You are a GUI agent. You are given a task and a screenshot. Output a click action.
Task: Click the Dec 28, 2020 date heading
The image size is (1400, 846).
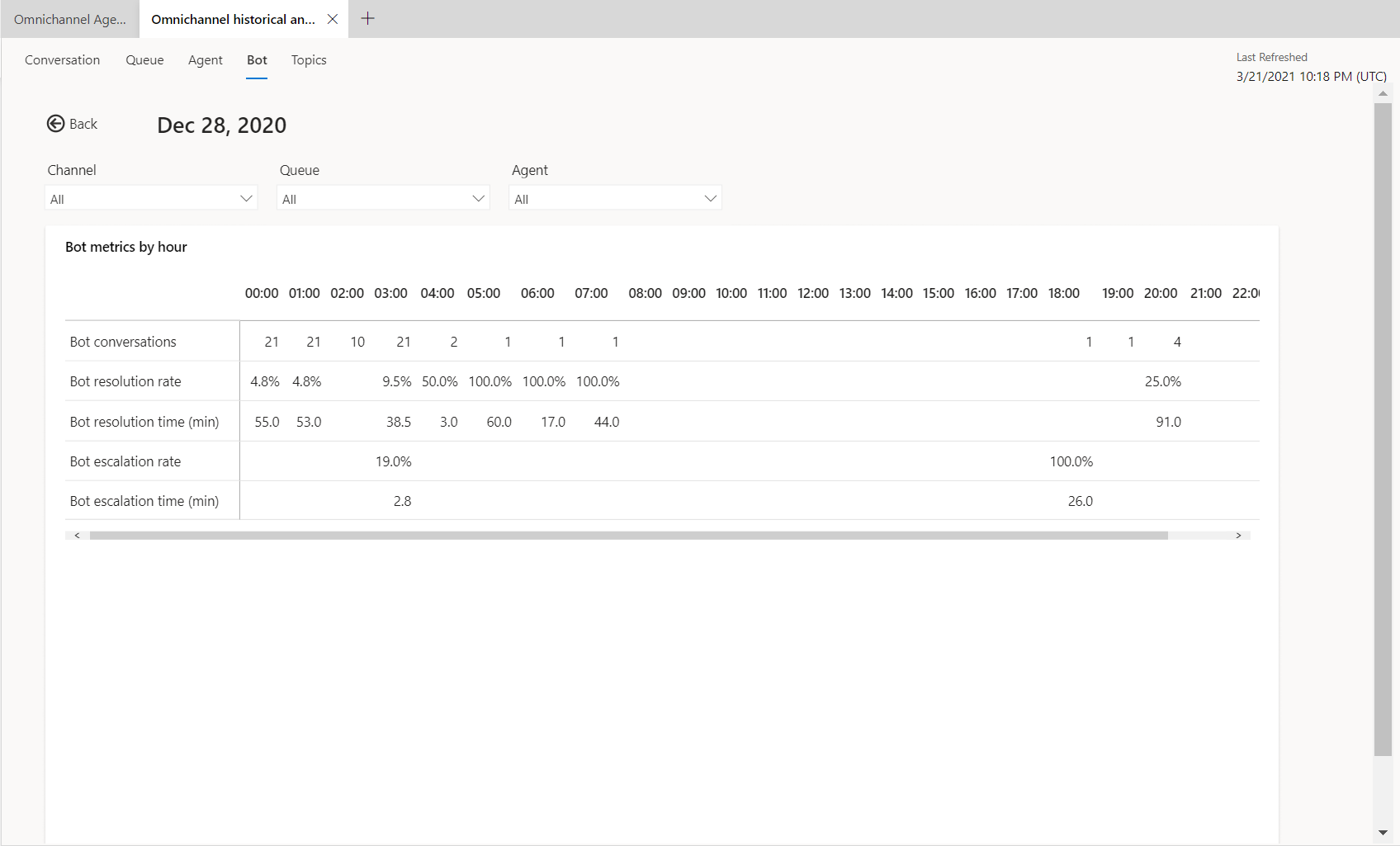click(222, 125)
